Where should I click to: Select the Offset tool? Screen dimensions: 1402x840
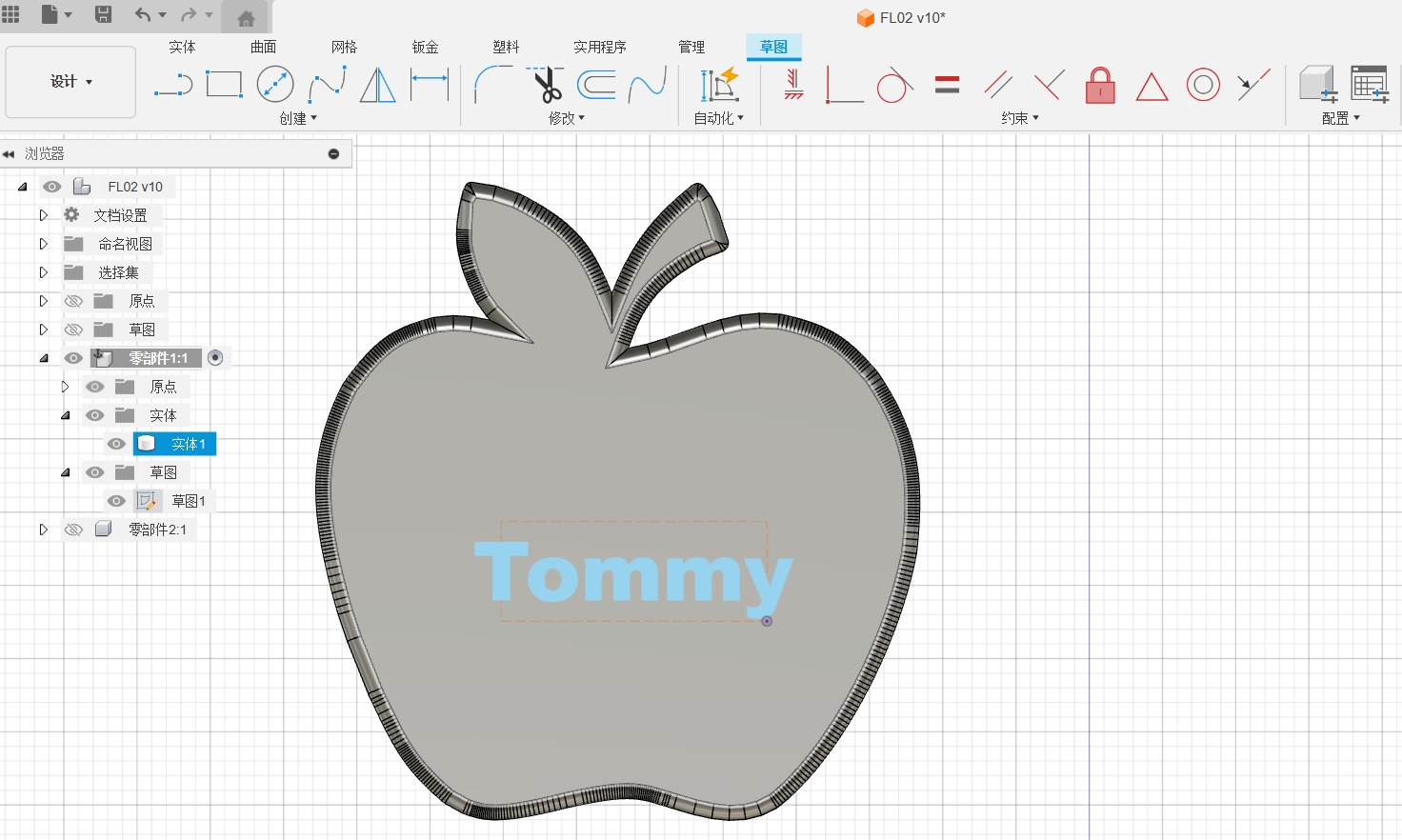pos(596,85)
